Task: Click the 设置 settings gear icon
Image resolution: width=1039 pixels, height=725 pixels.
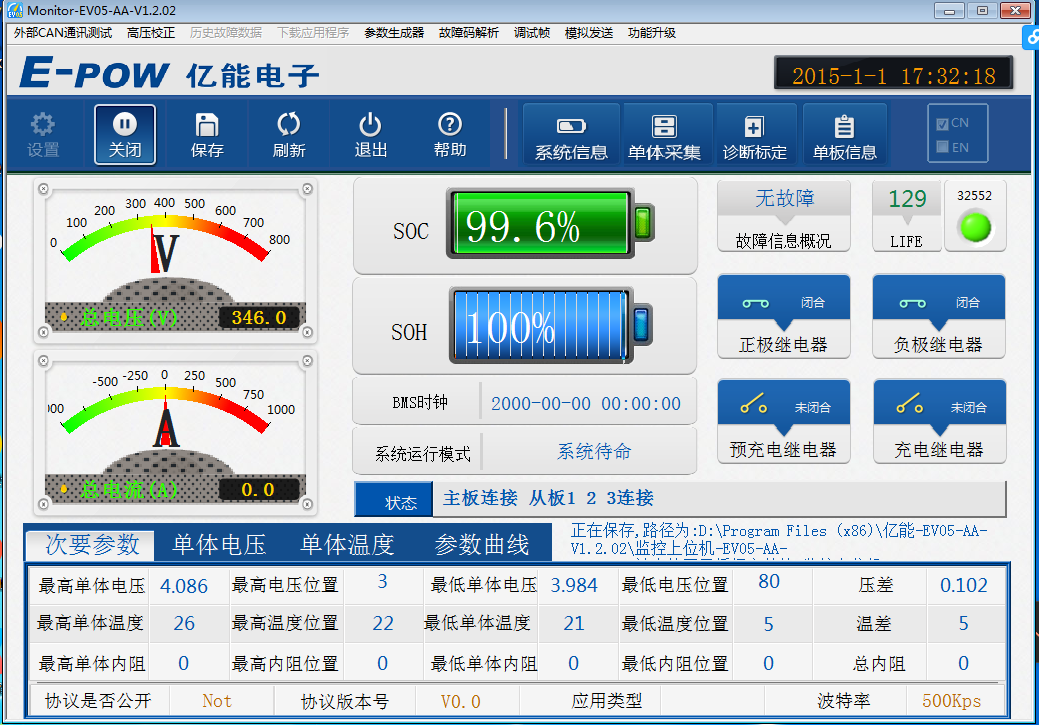Action: (x=42, y=133)
